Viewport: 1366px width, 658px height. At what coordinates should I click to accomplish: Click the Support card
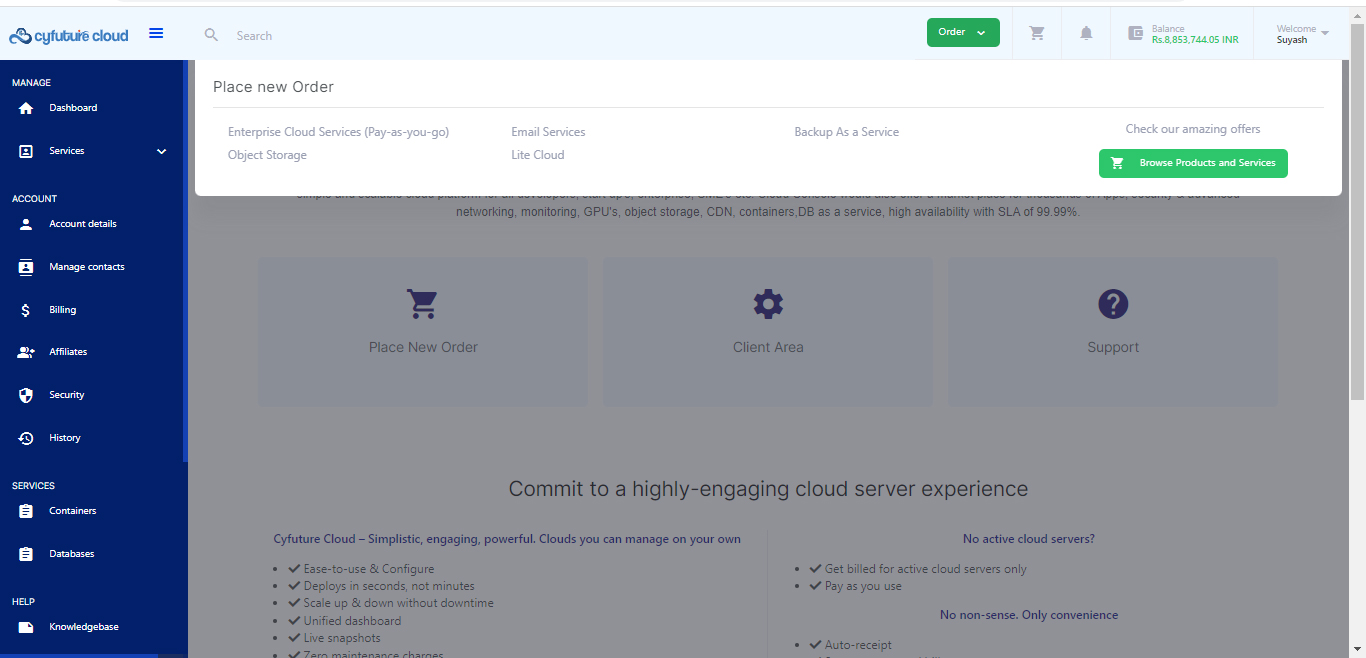[1113, 332]
